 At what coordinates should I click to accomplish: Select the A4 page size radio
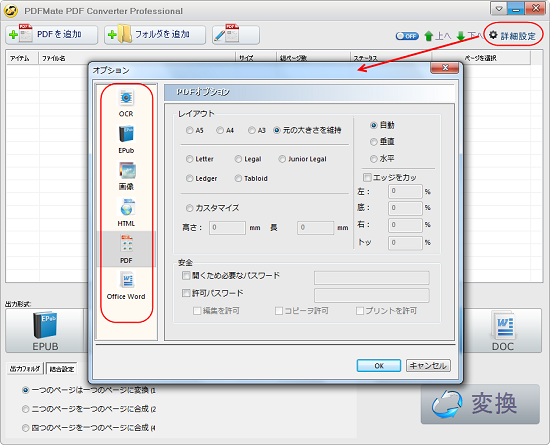[220, 130]
